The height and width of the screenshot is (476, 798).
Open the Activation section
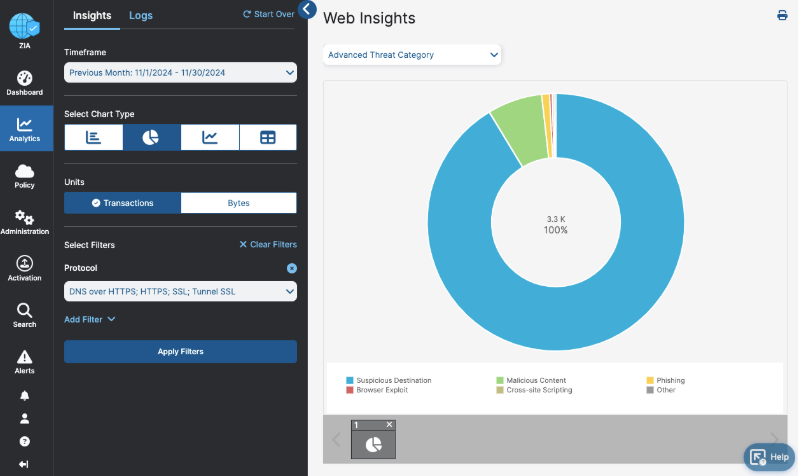click(x=25, y=268)
